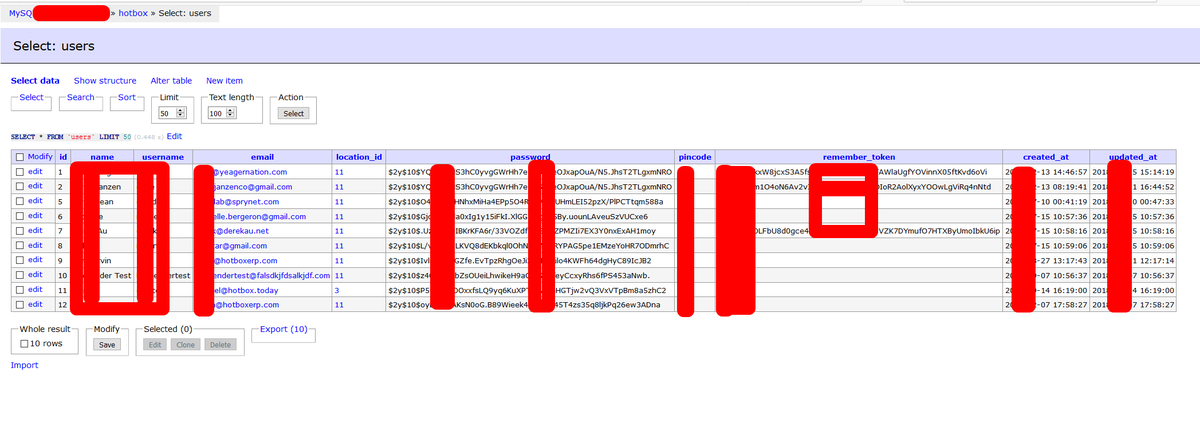Tick the checkbox for row id 1
This screenshot has width=1200, height=439.
coord(20,172)
